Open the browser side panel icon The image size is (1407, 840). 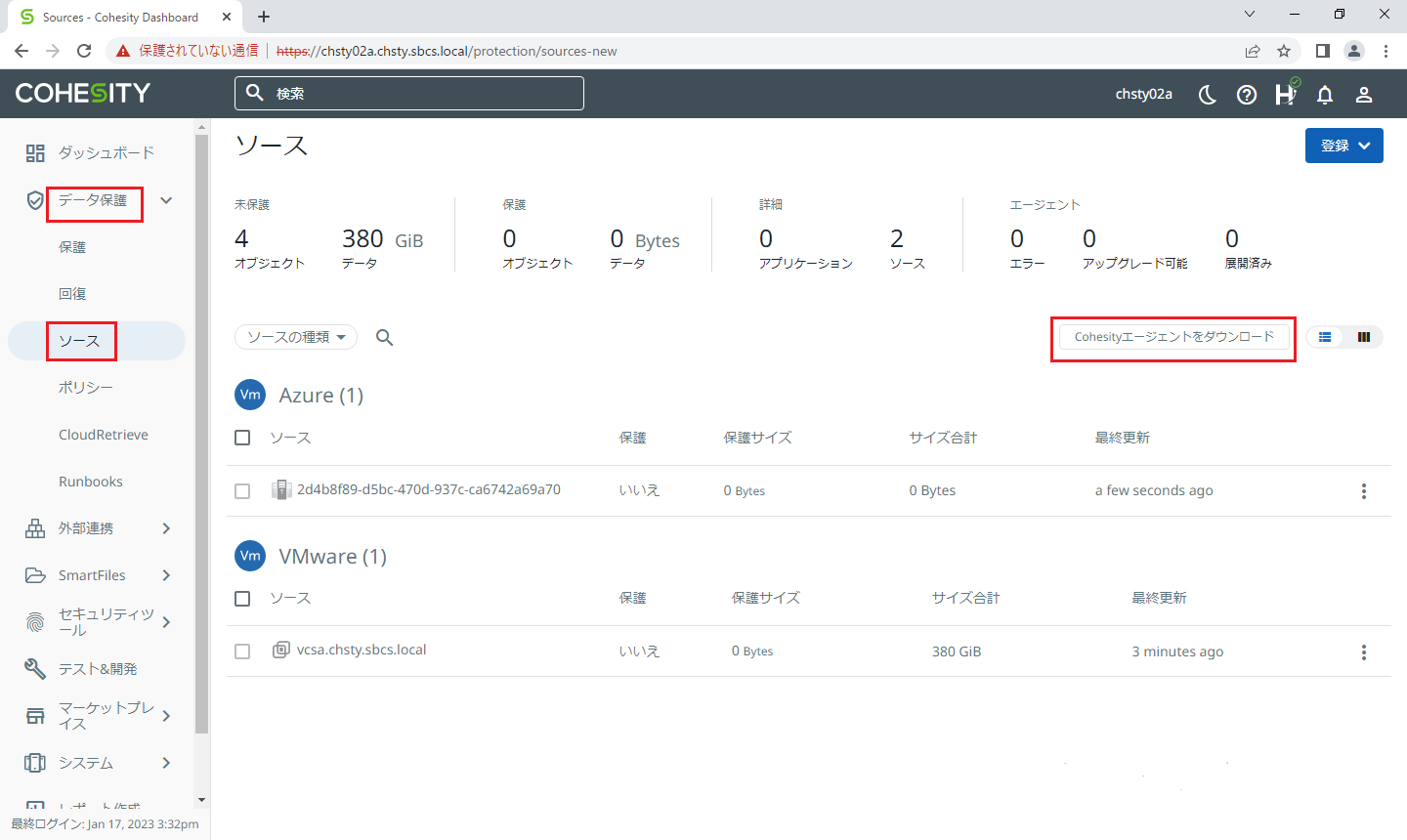click(1322, 51)
